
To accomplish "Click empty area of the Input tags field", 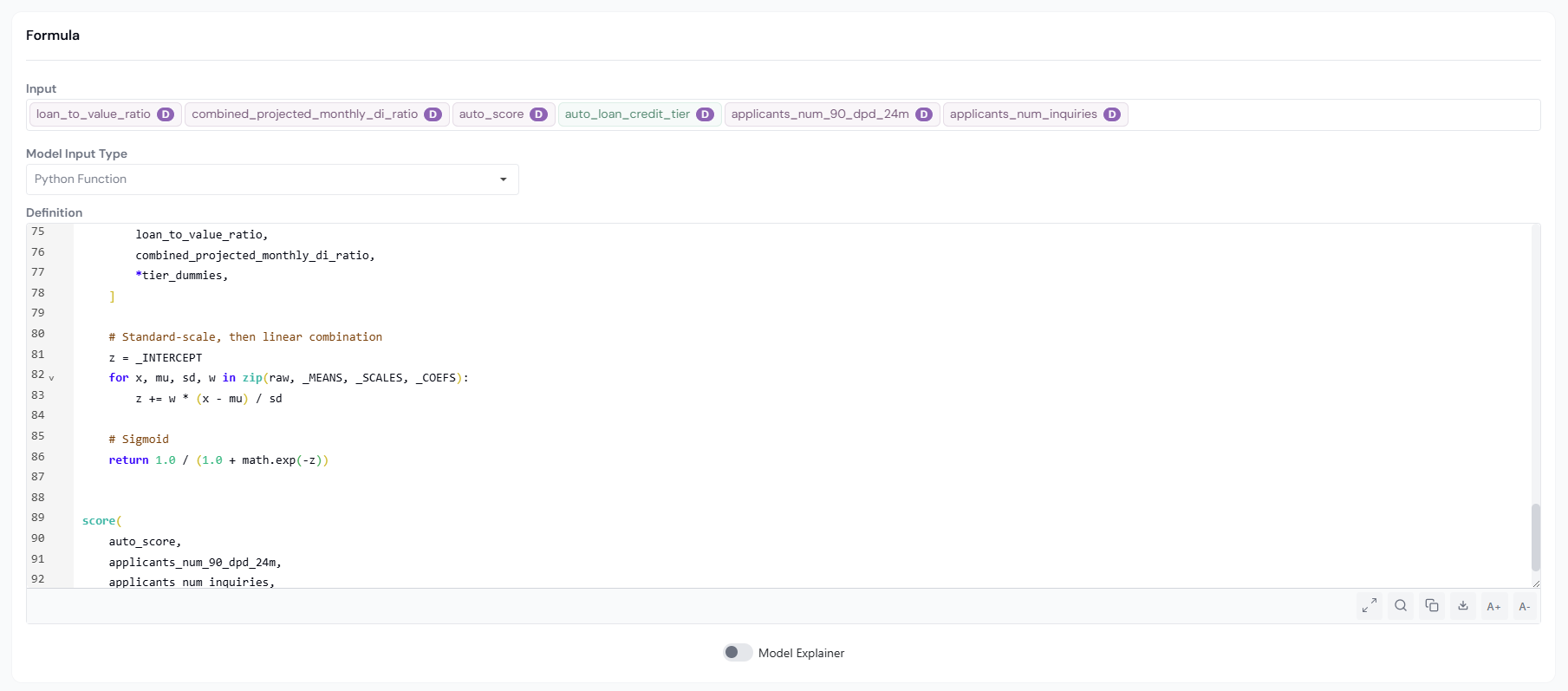I will (x=1335, y=114).
